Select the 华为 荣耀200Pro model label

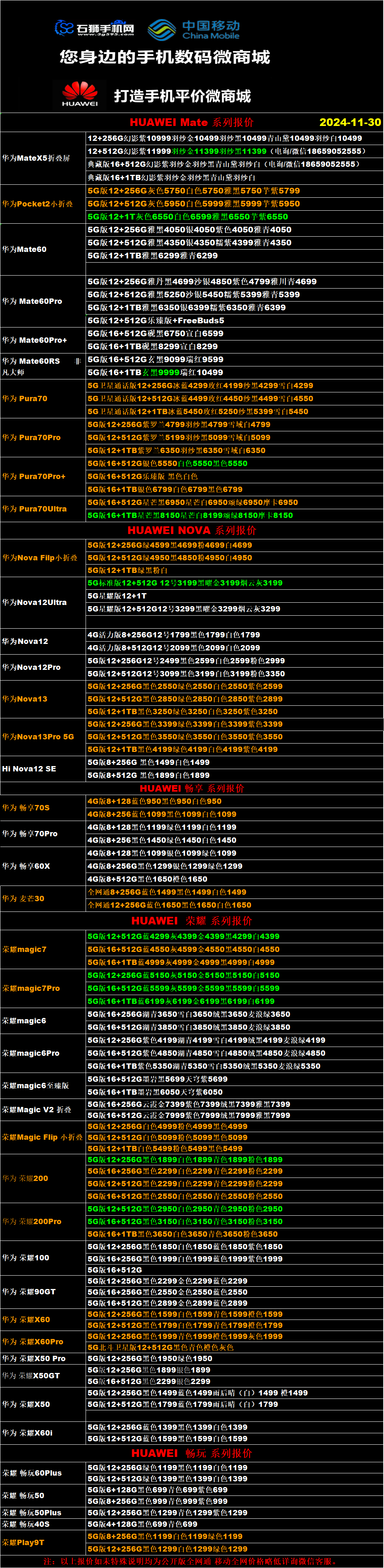[x=32, y=1222]
